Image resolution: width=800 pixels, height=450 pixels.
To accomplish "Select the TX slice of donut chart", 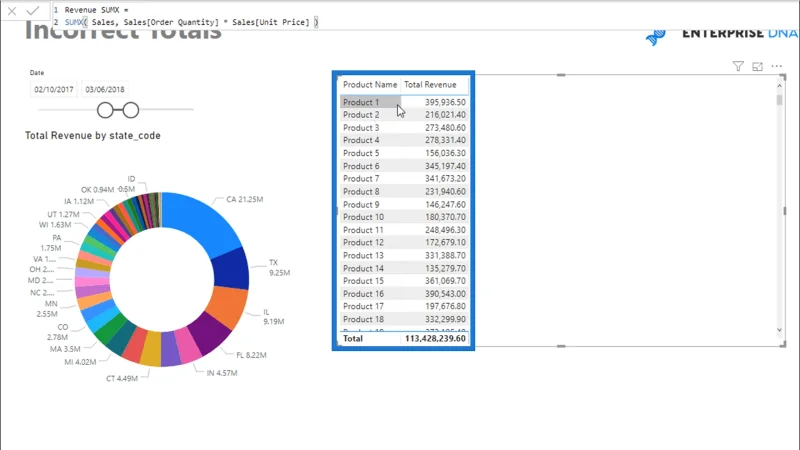I will coord(231,269).
